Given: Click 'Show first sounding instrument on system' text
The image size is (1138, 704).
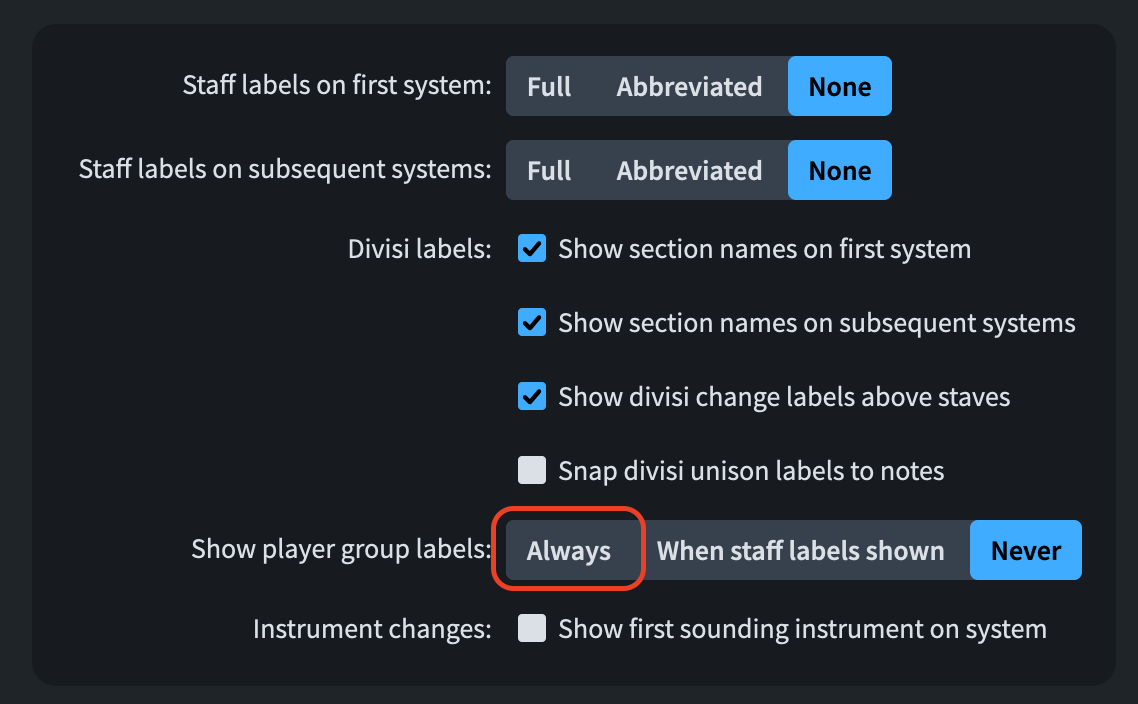Looking at the screenshot, I should click(802, 629).
